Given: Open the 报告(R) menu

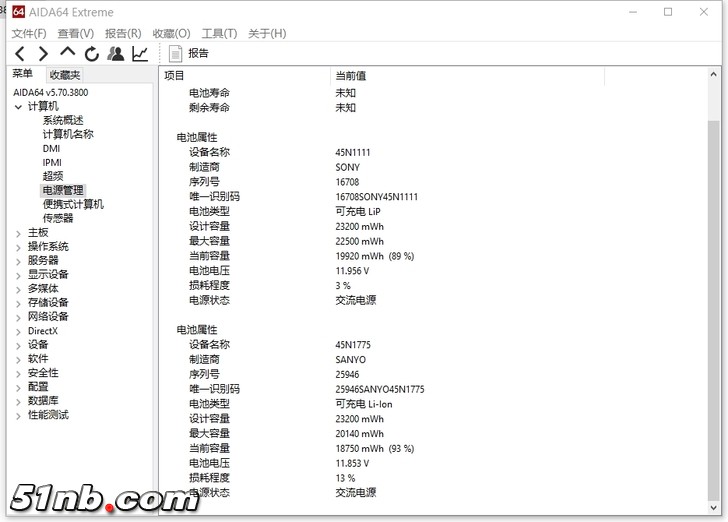Looking at the screenshot, I should tap(123, 33).
